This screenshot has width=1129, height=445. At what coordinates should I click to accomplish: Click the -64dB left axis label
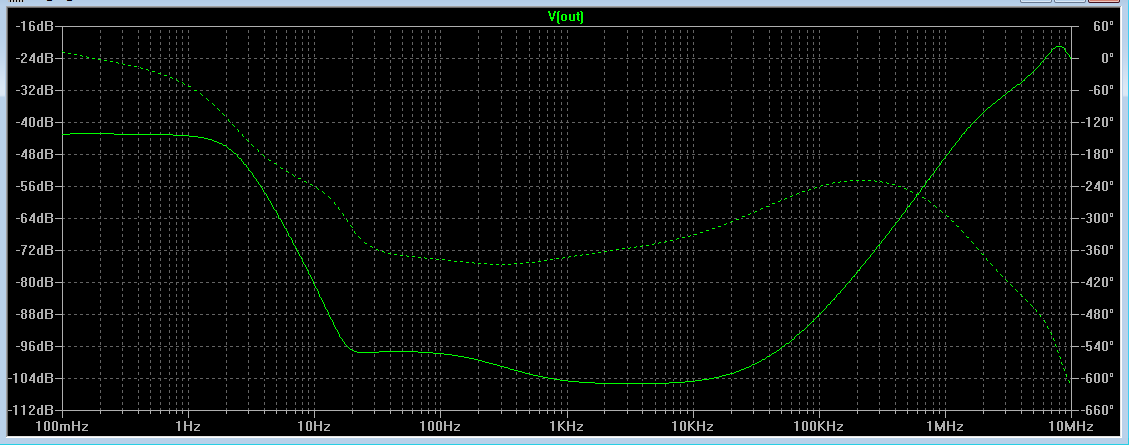[x=37, y=218]
